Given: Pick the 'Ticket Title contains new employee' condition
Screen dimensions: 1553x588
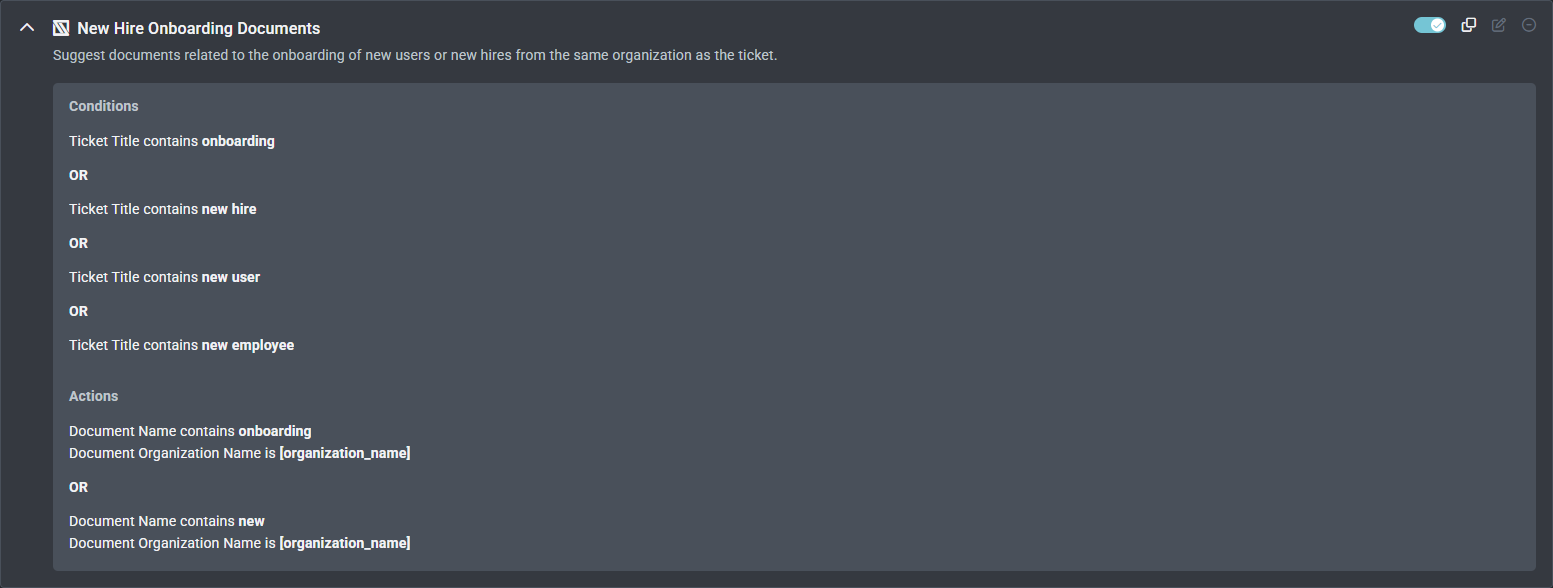Looking at the screenshot, I should [x=182, y=345].
